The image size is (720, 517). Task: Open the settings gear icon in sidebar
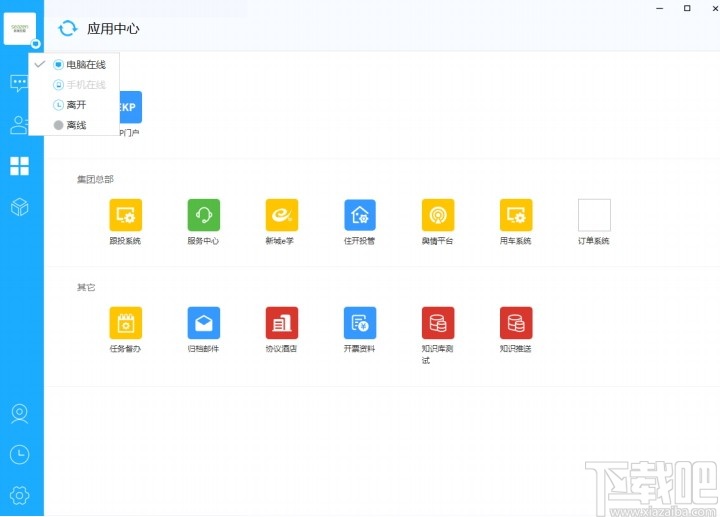click(19, 495)
